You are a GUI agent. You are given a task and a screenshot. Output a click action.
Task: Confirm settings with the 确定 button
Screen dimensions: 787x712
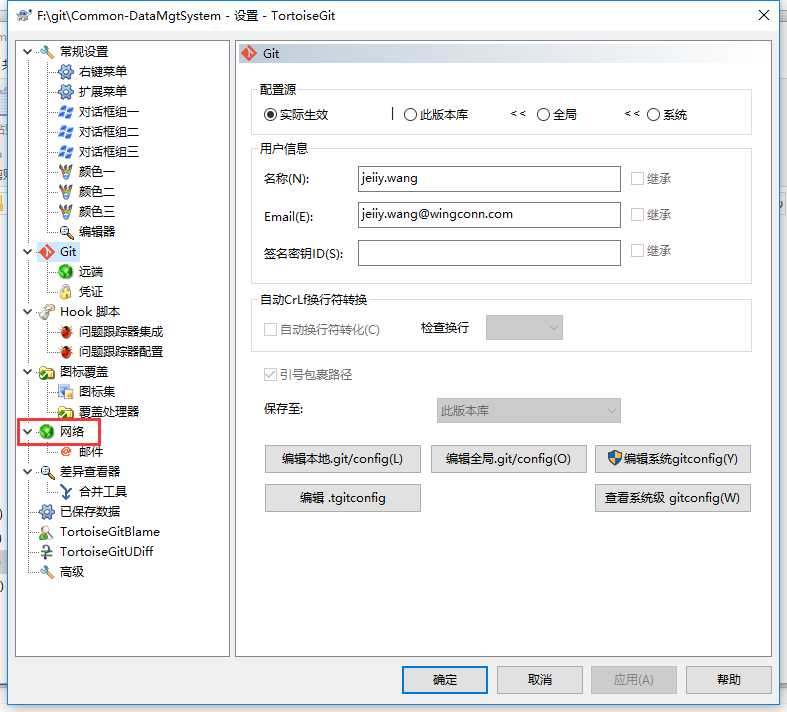click(445, 680)
